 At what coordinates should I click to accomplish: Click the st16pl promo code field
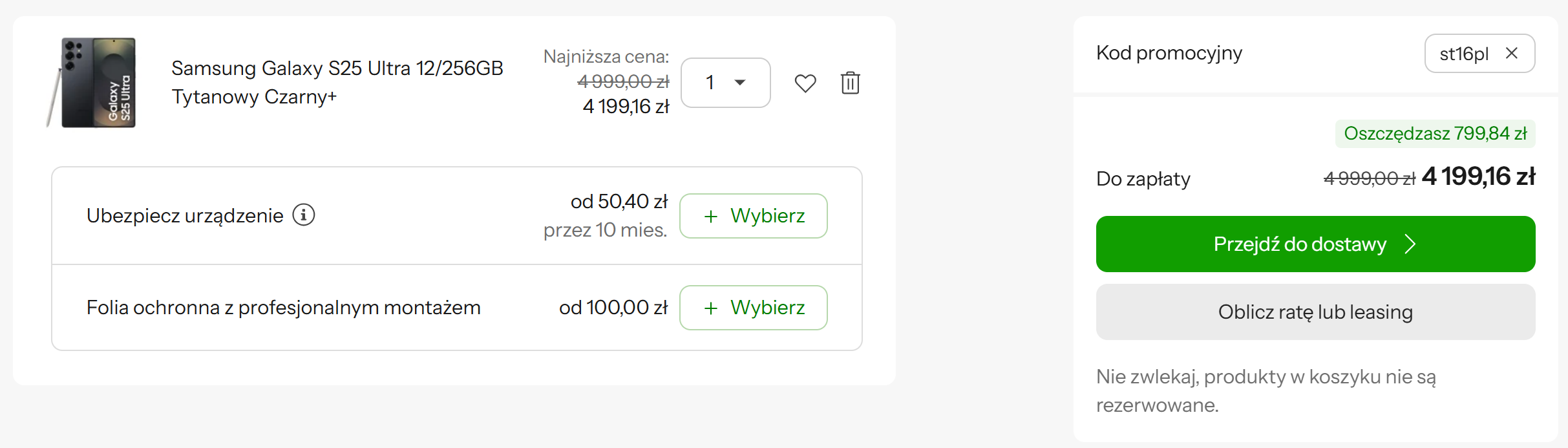(1479, 53)
